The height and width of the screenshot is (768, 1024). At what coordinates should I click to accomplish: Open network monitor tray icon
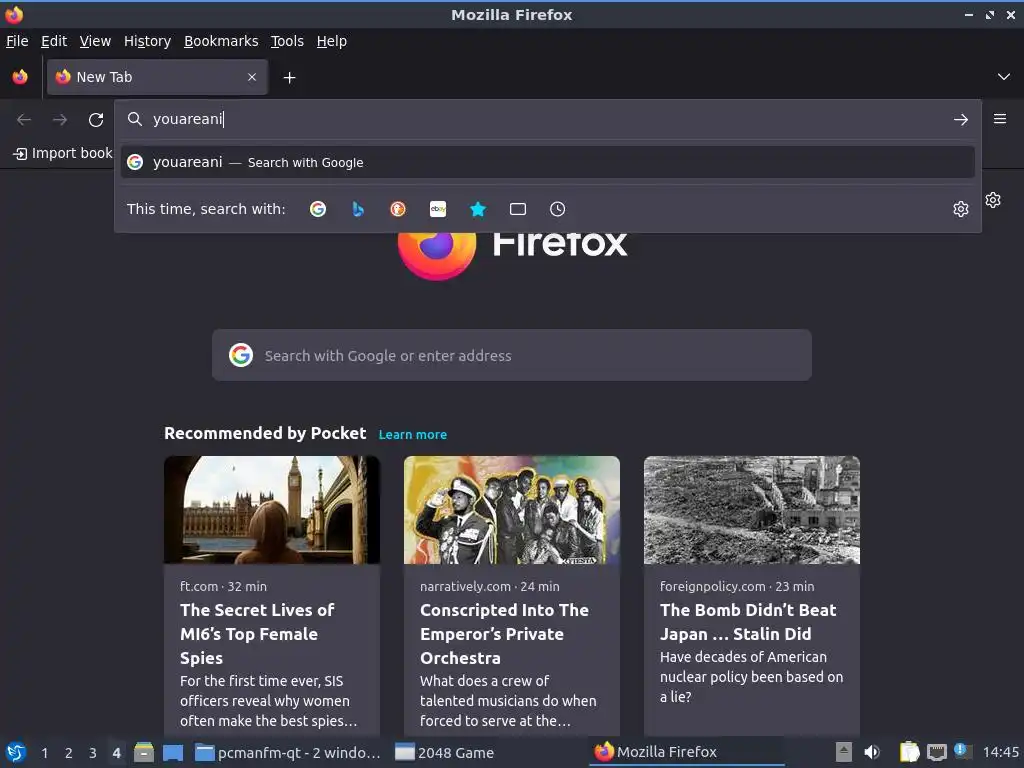pos(937,752)
